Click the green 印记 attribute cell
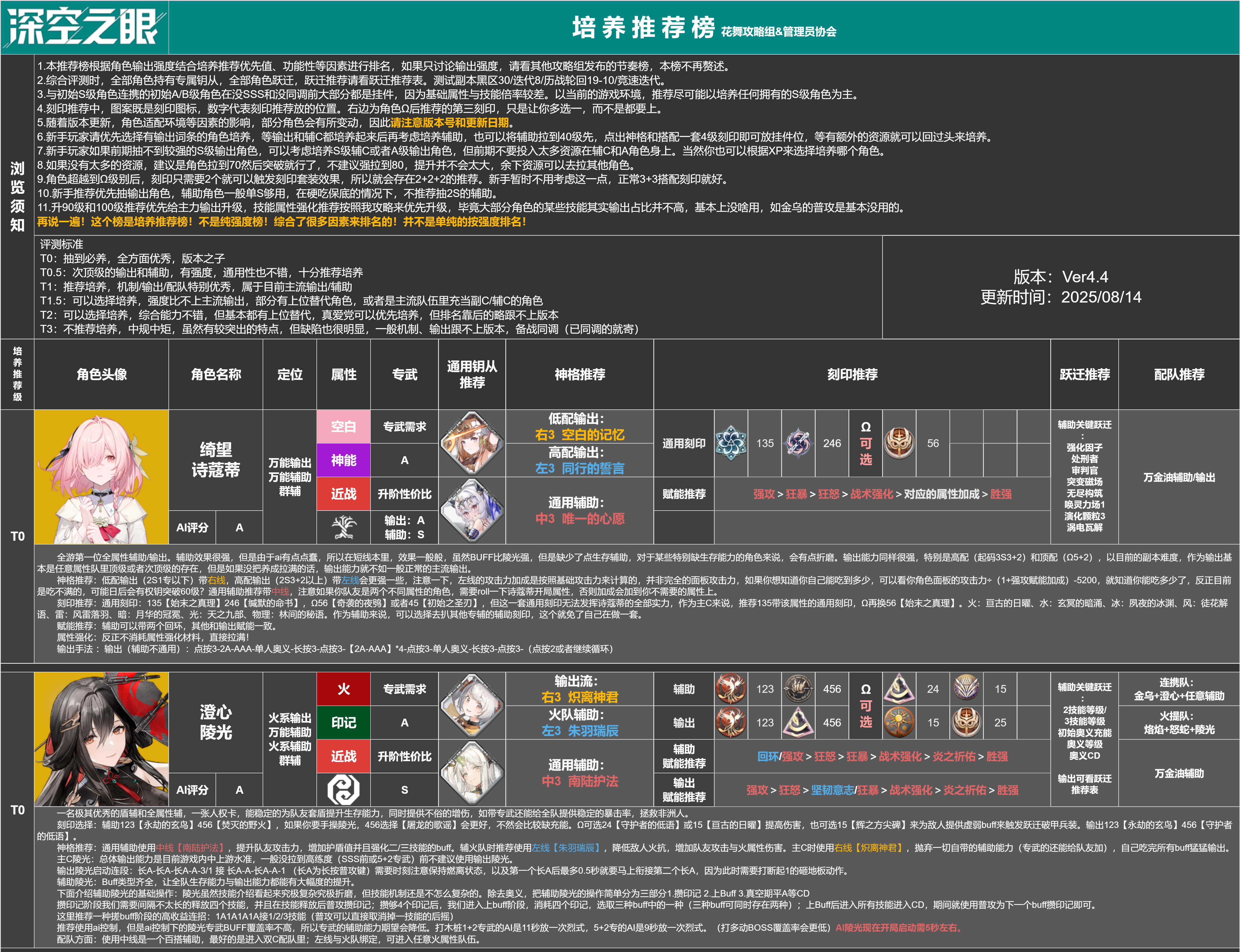 click(343, 722)
